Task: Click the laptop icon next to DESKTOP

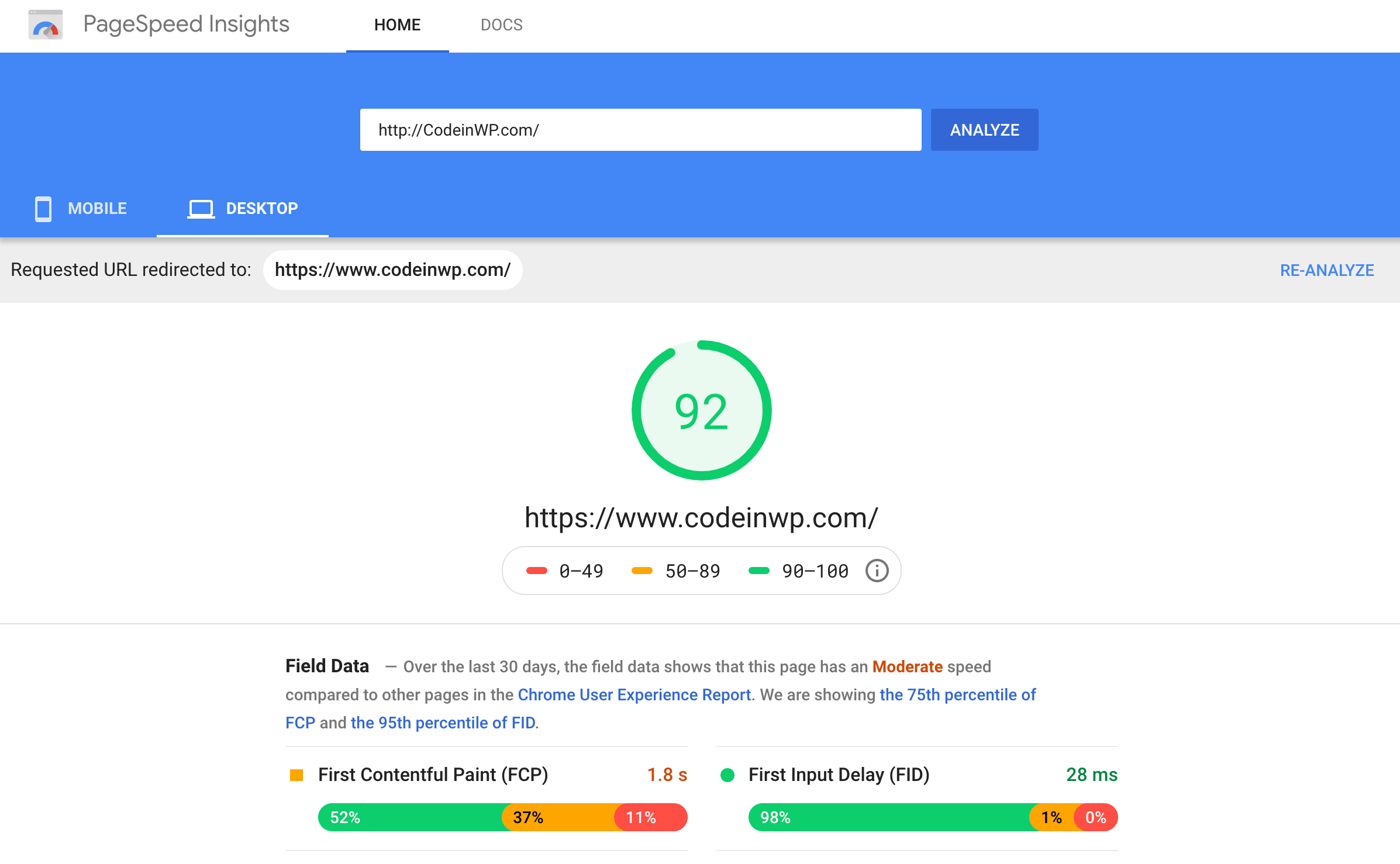Action: point(201,209)
